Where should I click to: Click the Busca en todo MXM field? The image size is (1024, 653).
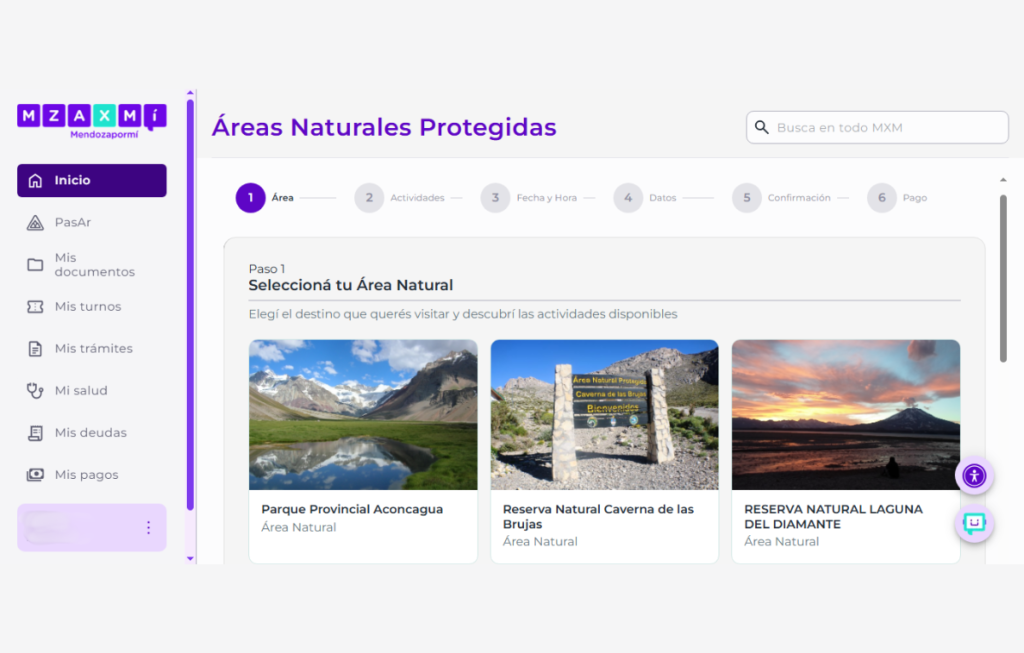[885, 128]
